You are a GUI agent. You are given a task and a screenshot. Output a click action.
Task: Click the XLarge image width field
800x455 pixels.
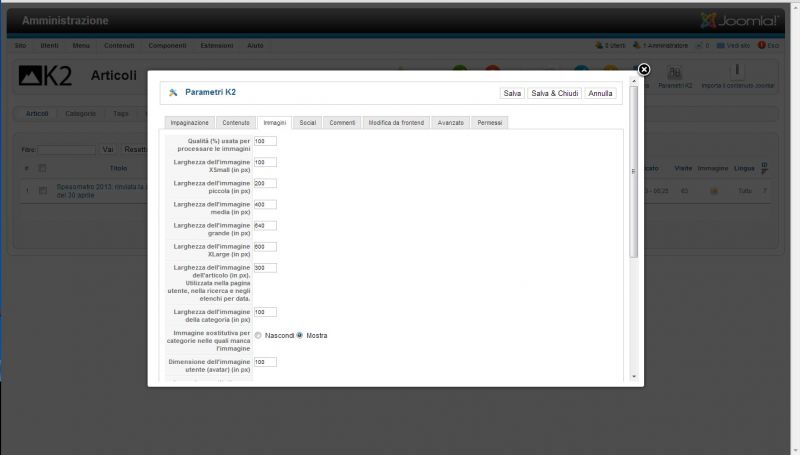point(265,246)
